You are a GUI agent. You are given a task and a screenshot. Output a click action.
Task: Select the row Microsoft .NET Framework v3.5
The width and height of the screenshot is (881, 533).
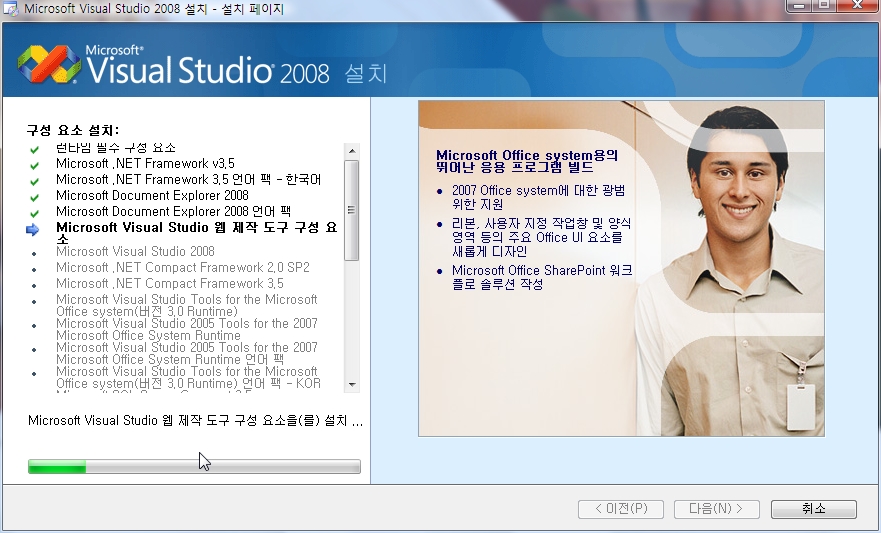click(x=146, y=163)
